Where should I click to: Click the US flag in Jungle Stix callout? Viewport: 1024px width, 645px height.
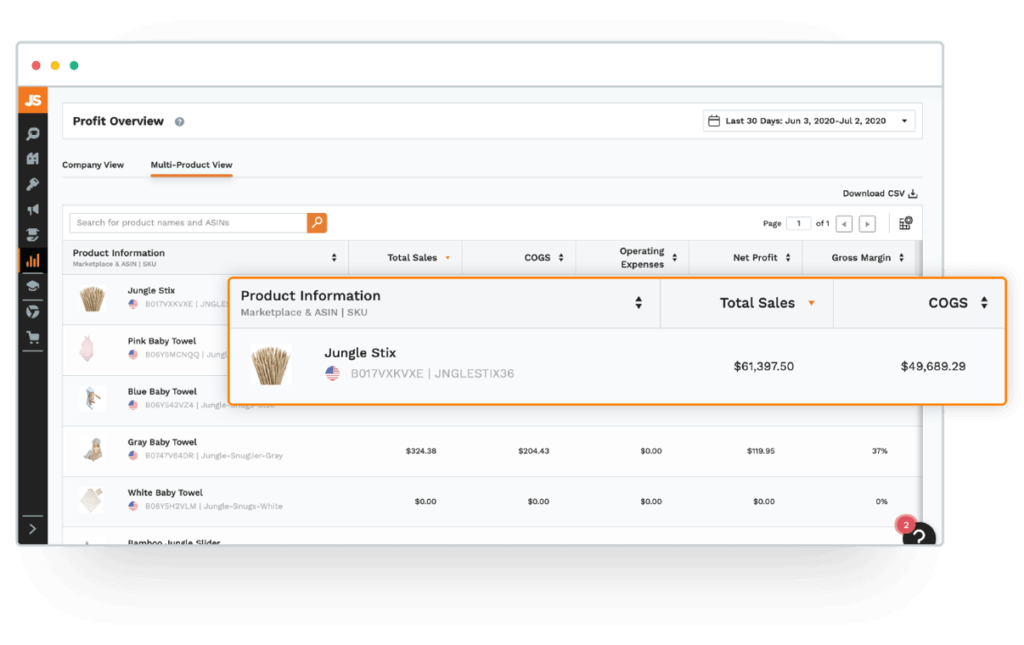pyautogui.click(x=333, y=373)
